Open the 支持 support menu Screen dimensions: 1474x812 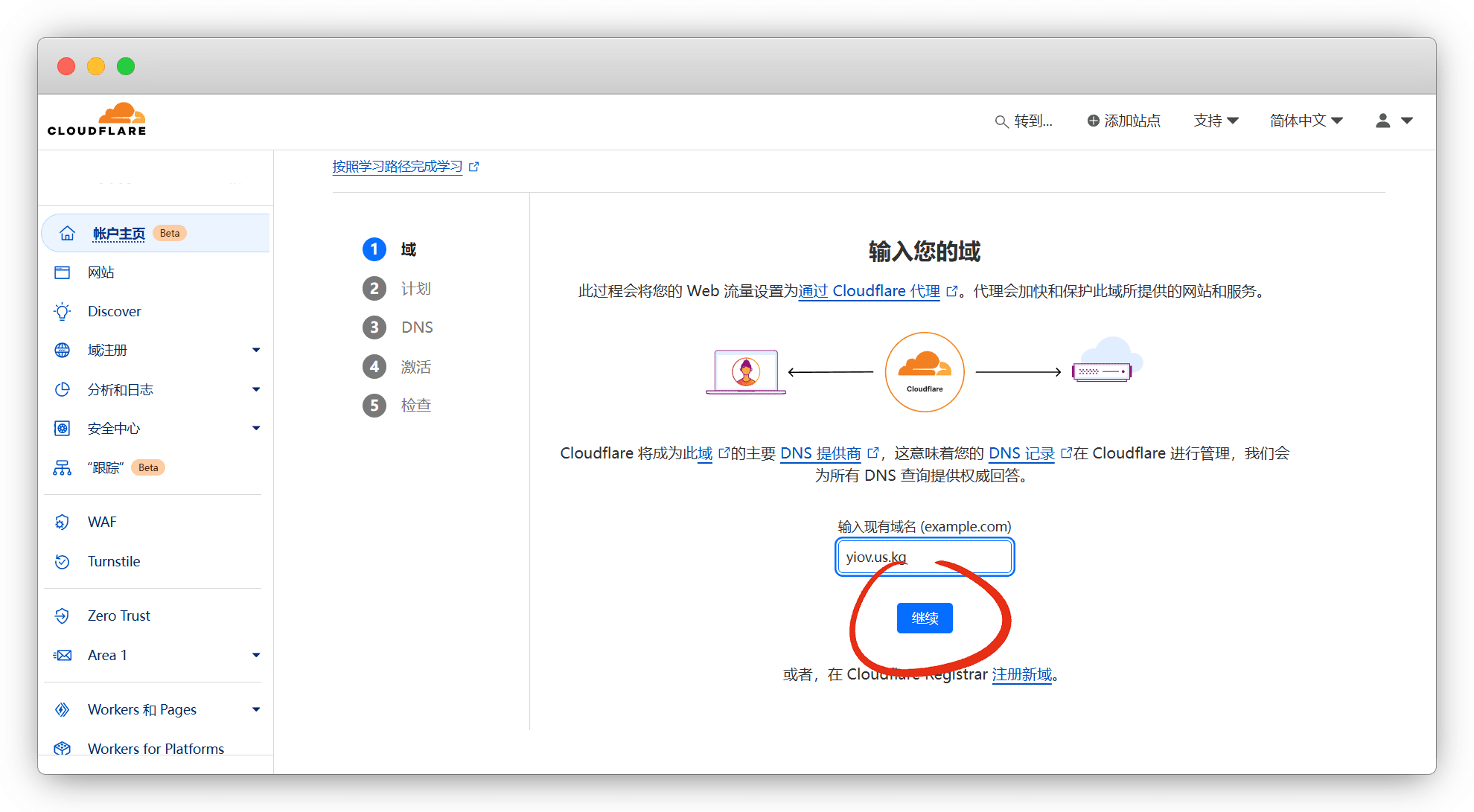pyautogui.click(x=1215, y=121)
